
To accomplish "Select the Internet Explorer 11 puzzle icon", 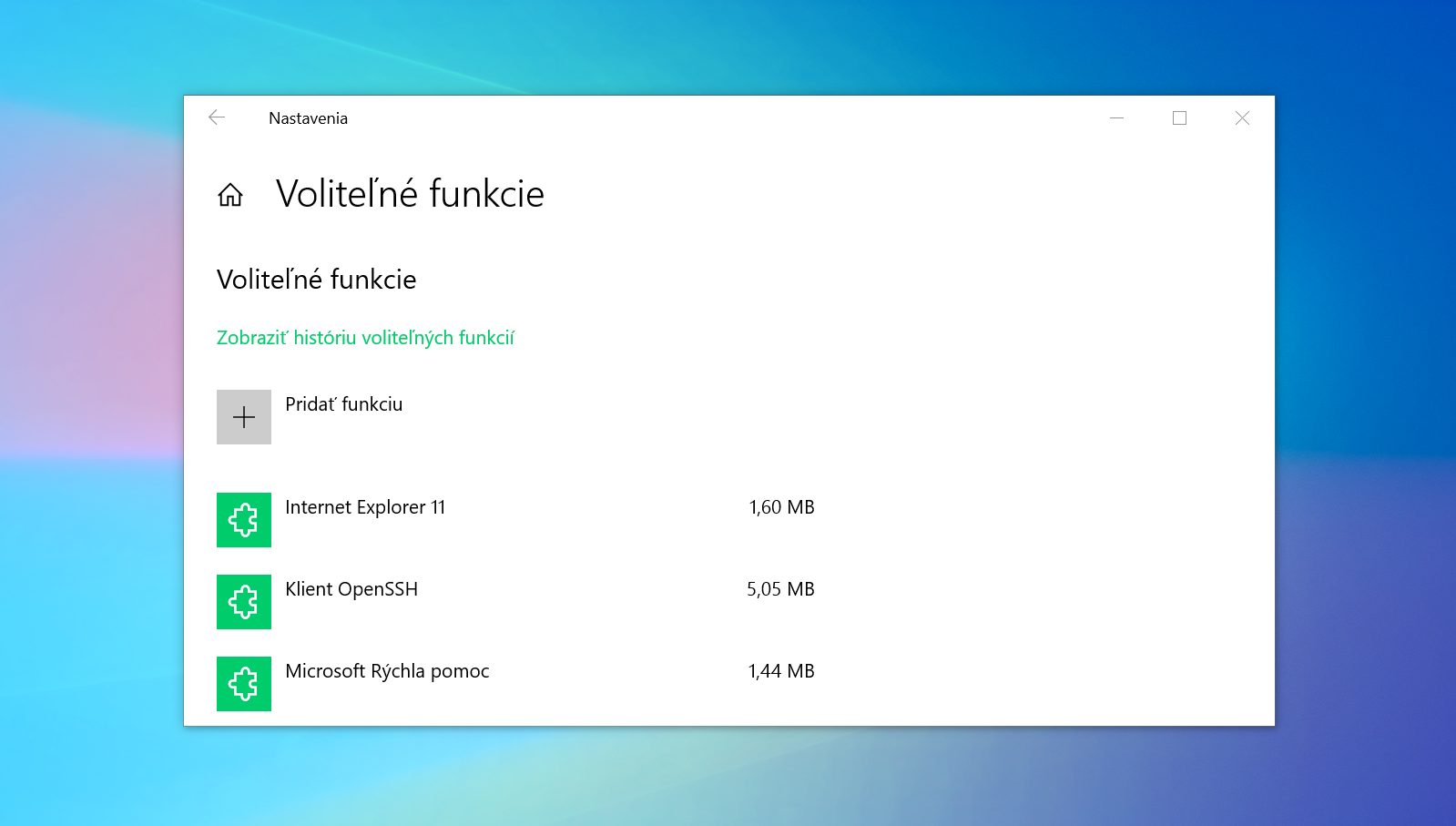I will pyautogui.click(x=244, y=520).
